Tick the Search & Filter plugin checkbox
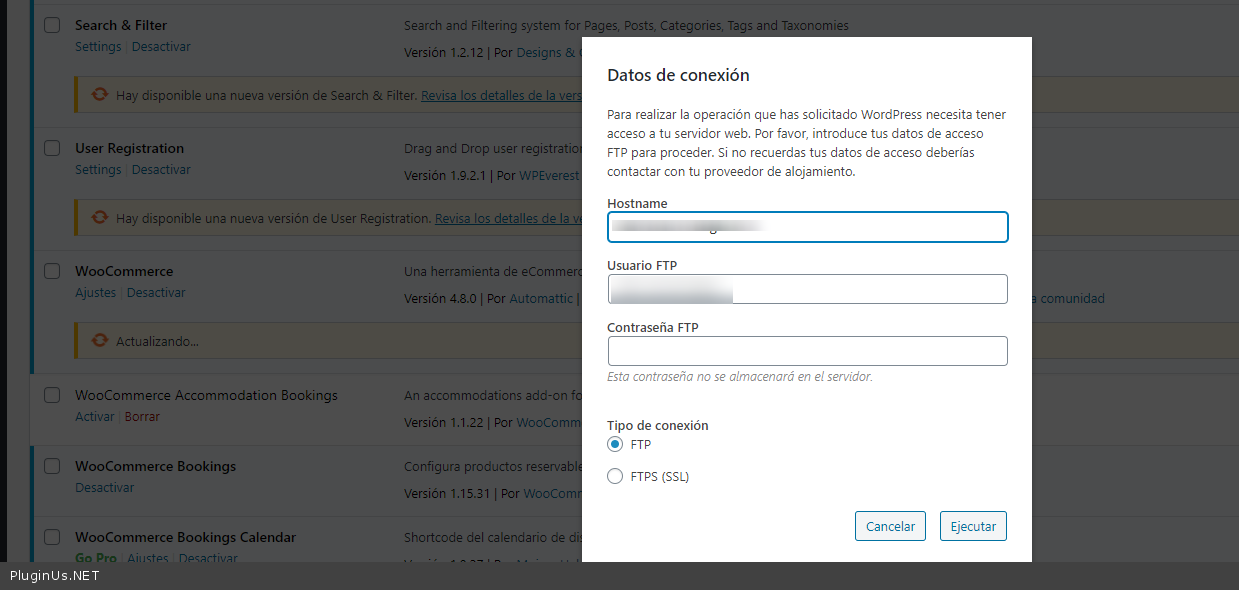 [52, 25]
